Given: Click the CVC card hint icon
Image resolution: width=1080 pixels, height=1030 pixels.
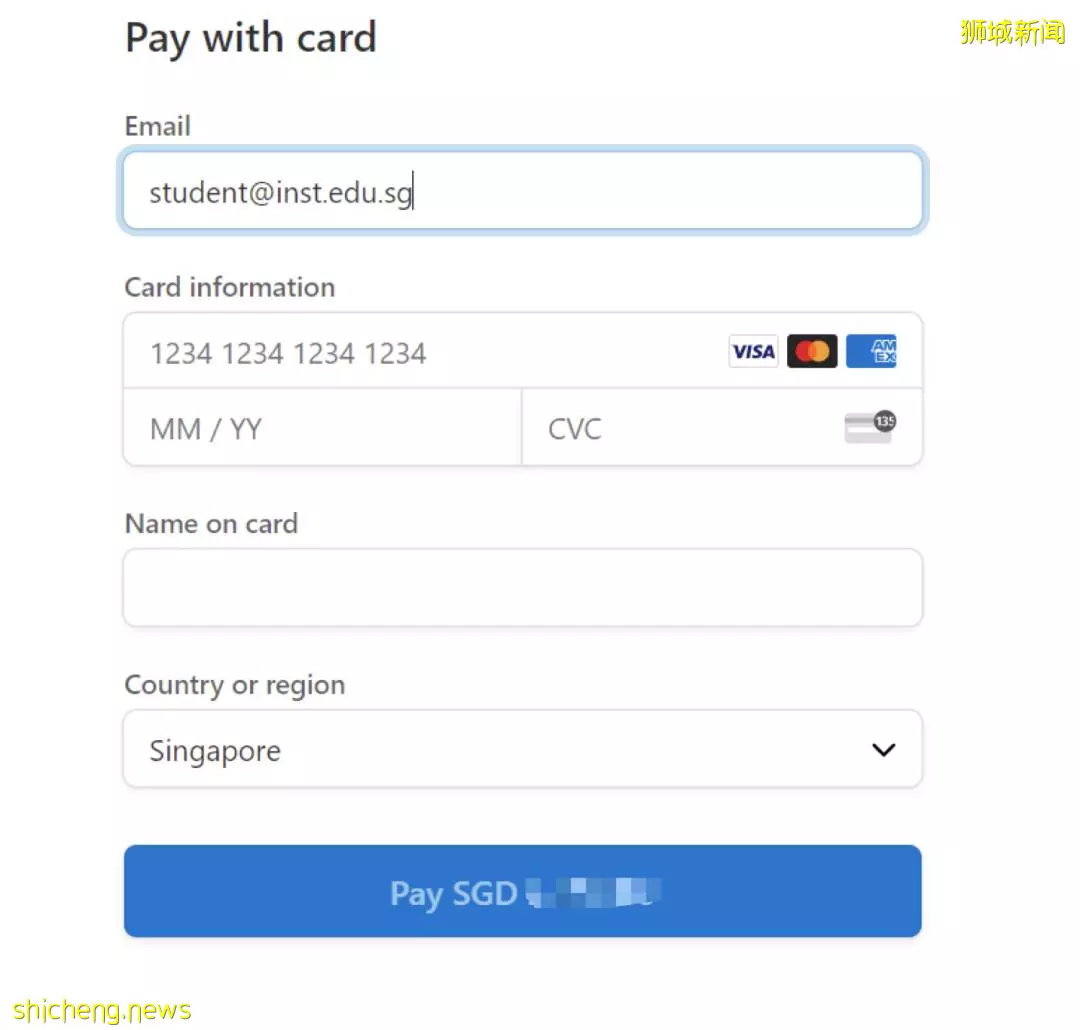Looking at the screenshot, I should tap(870, 428).
